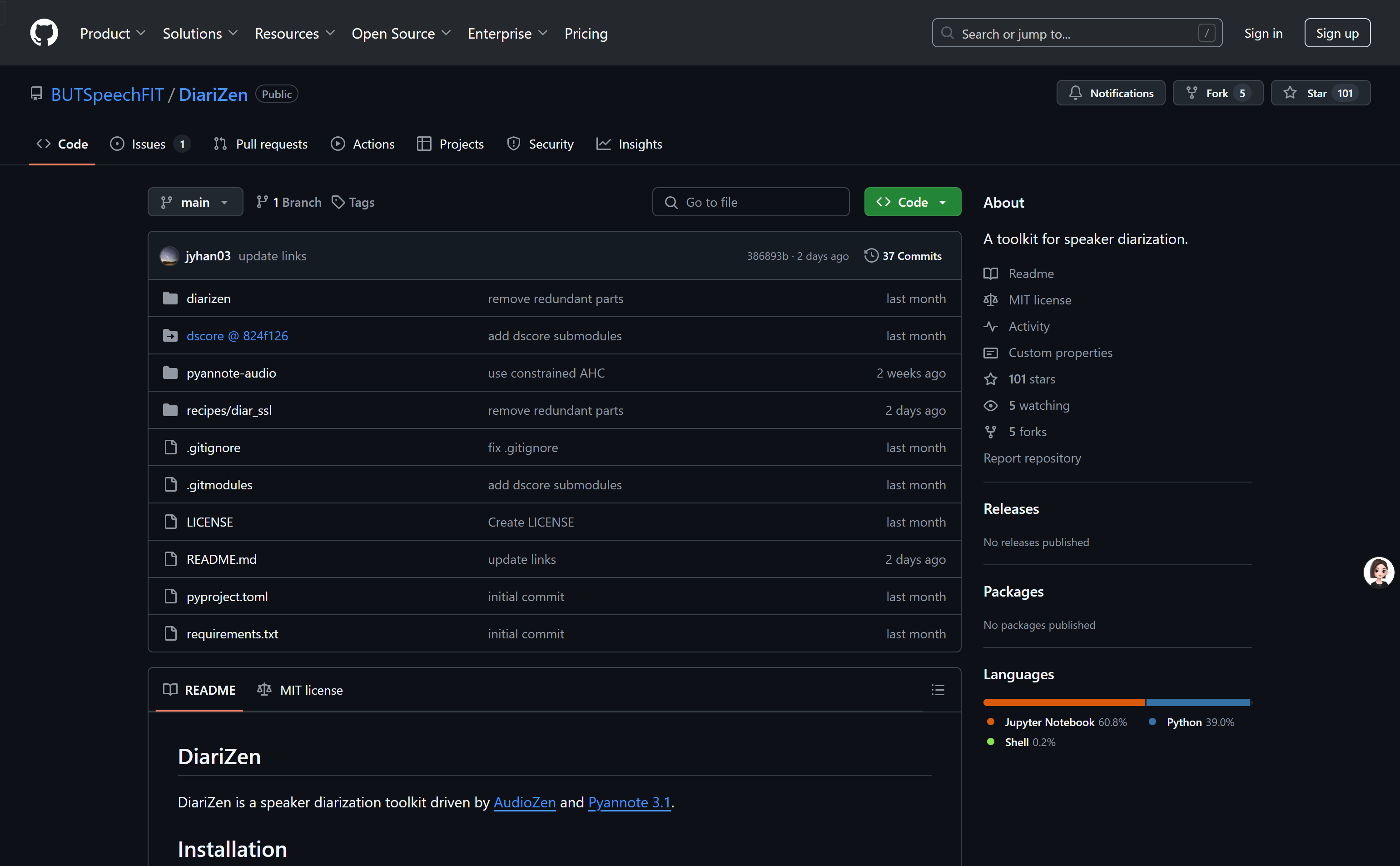Click the repository icon beside BUTSpeechFIT
Screen dimensions: 1400x866
(36, 94)
